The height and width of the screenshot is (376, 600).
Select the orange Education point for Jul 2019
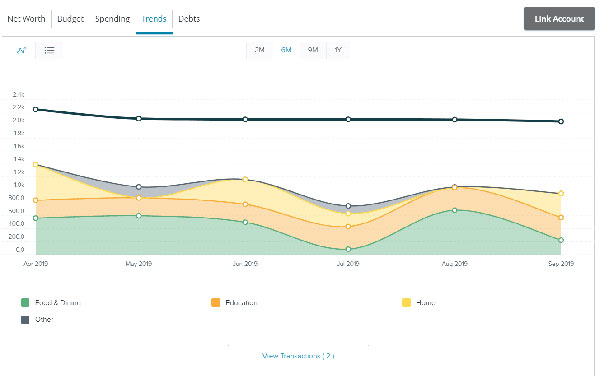[348, 226]
